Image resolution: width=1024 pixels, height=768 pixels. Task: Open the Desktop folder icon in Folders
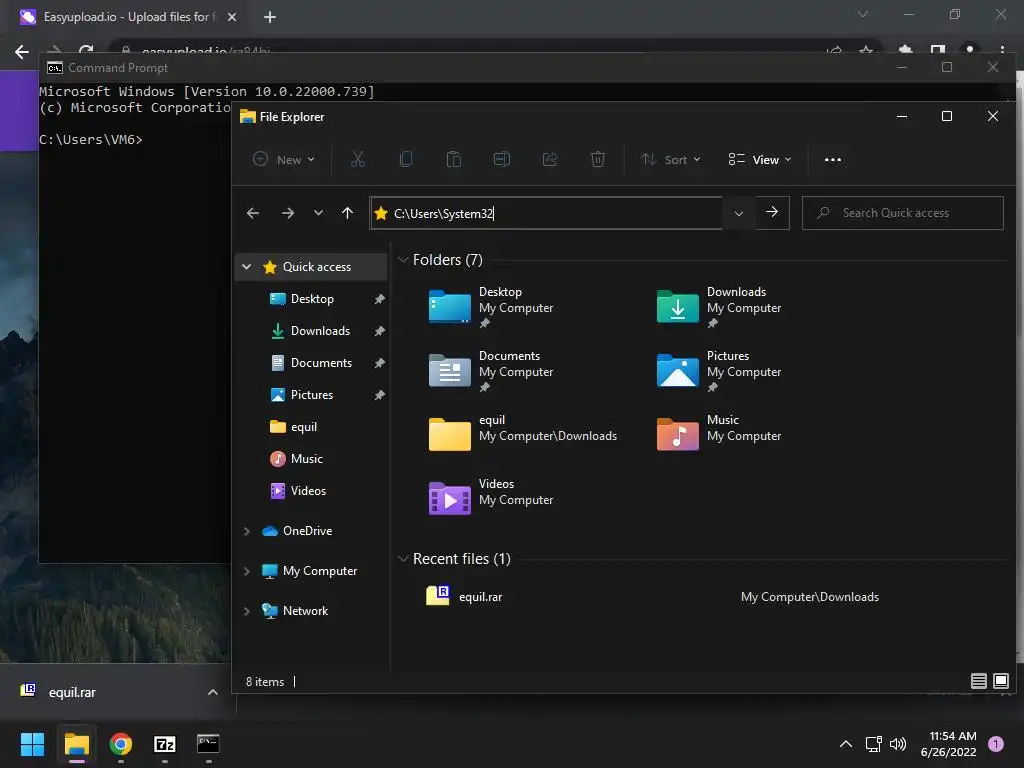[x=449, y=306]
